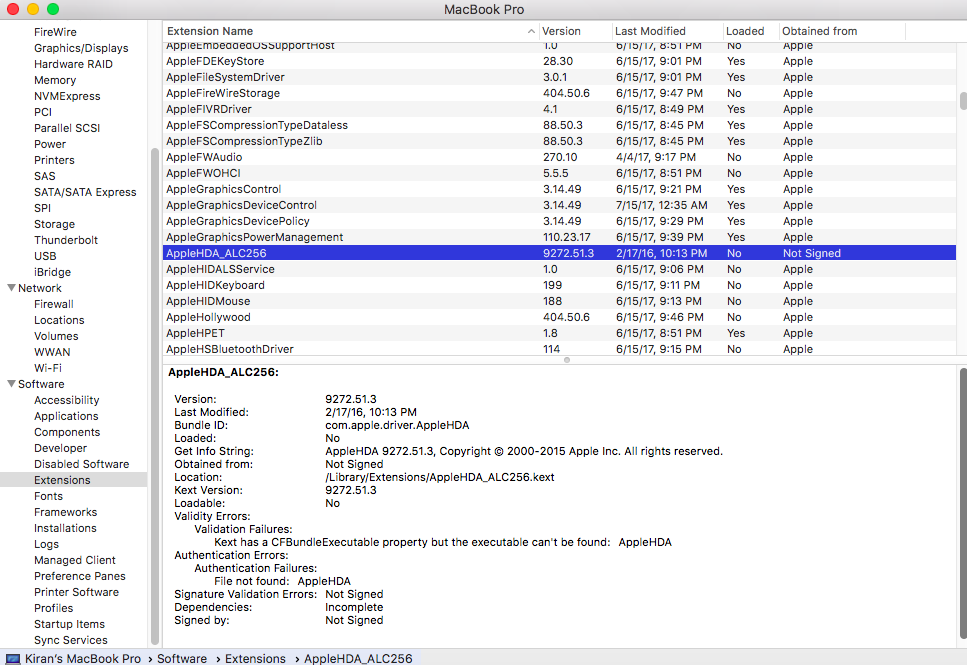This screenshot has width=967, height=665.
Task: Open the Thunderbolt hardware section
Action: pos(66,240)
